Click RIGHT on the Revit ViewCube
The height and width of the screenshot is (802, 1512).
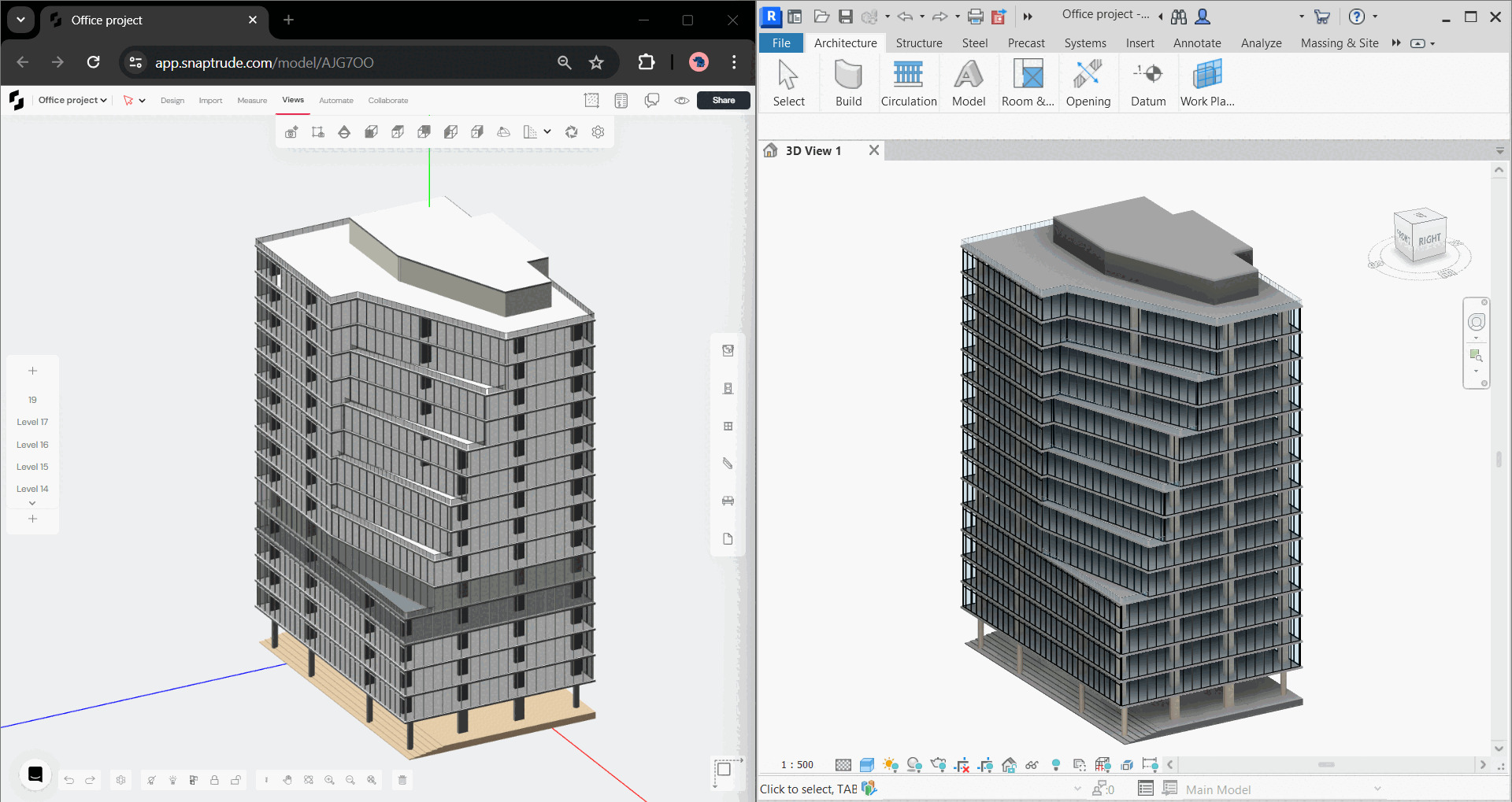pos(1429,238)
